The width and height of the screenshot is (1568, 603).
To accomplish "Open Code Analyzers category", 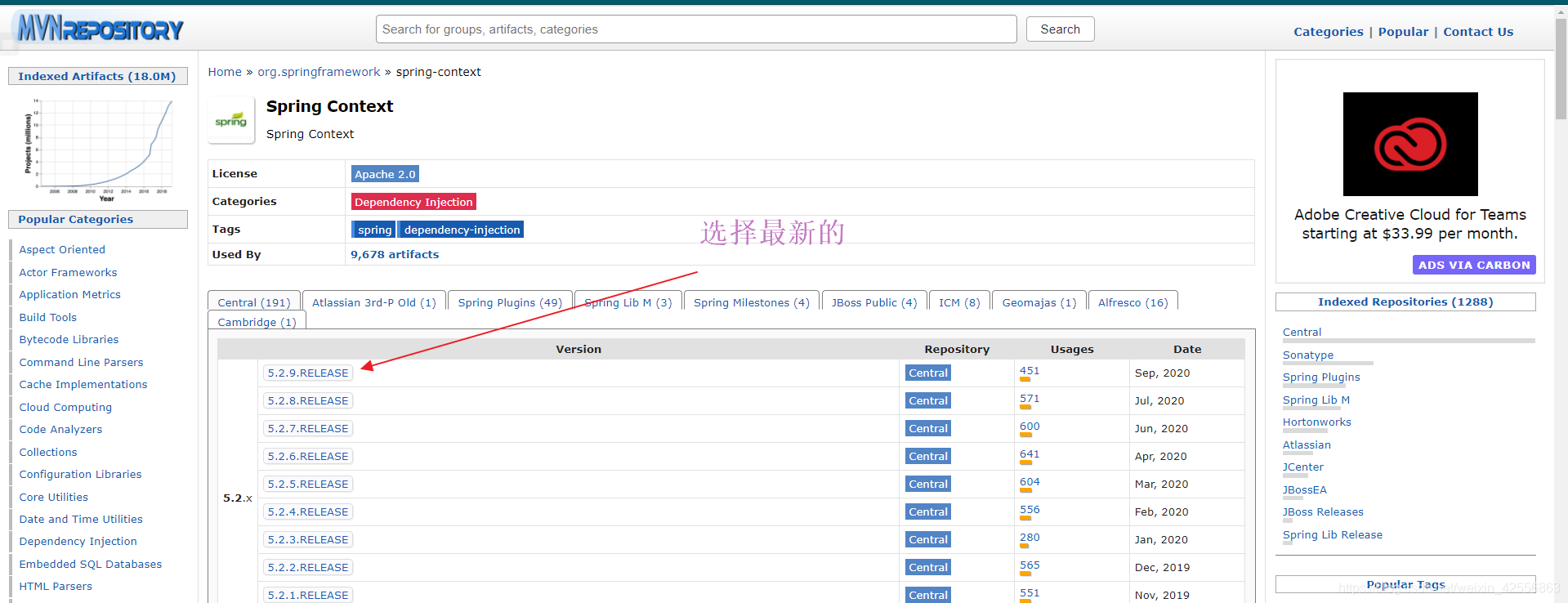I will pyautogui.click(x=60, y=430).
